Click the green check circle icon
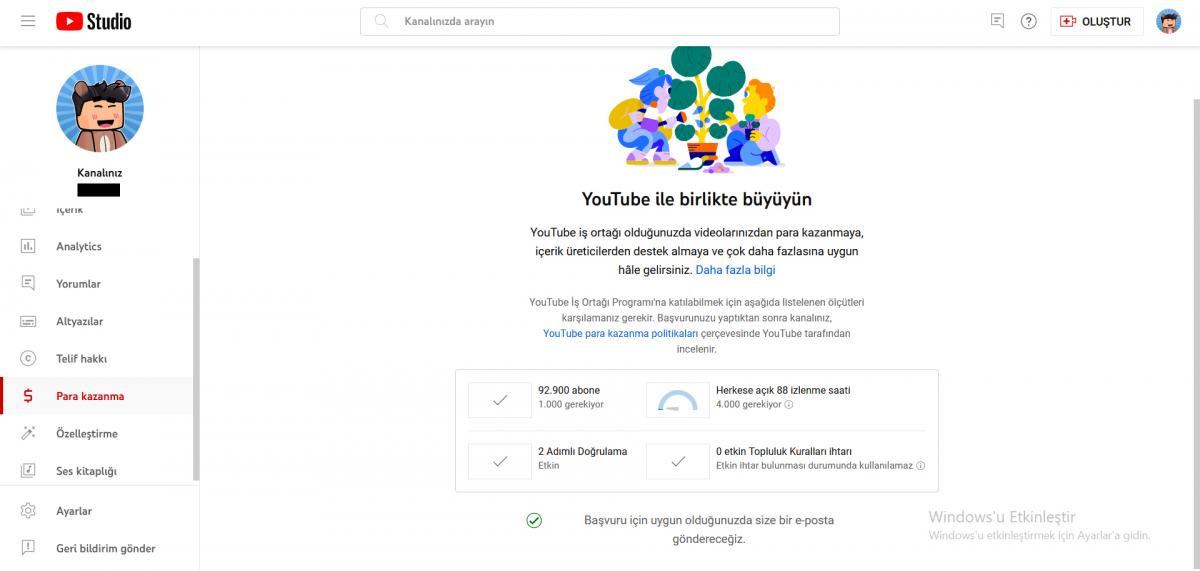Screen dimensions: 1200x571 click(x=534, y=520)
